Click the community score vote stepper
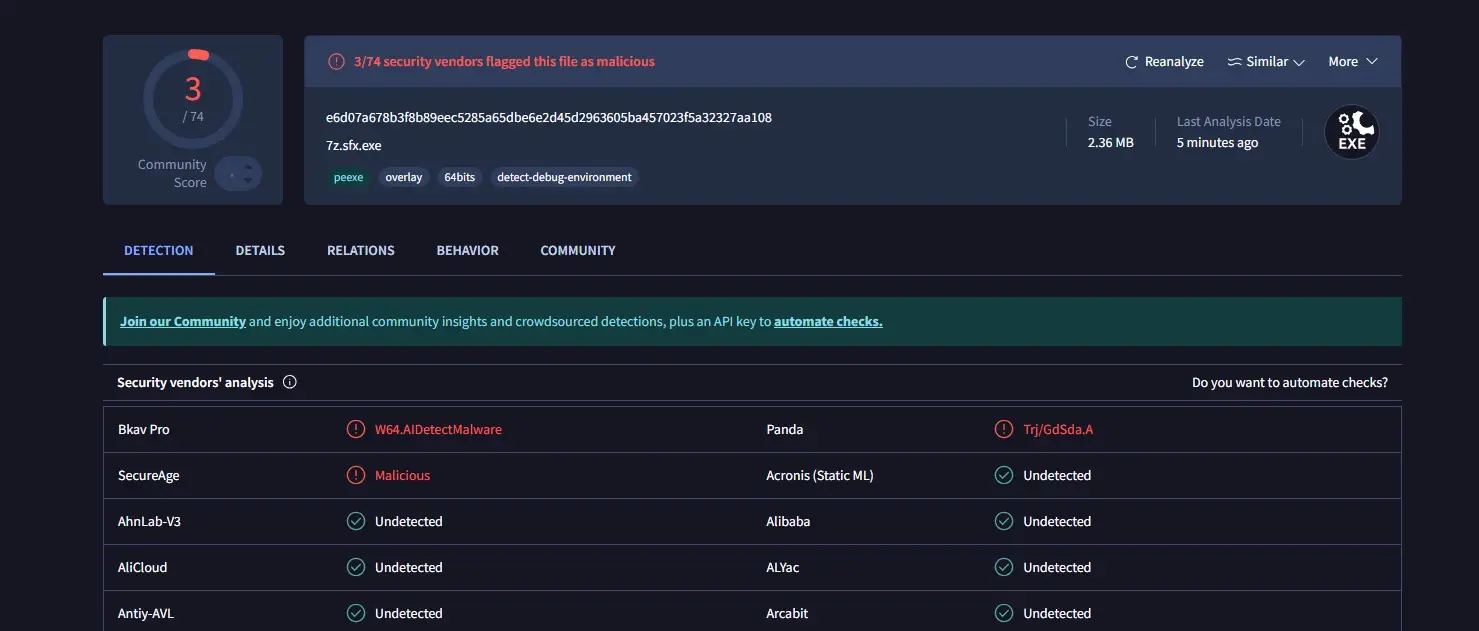 [238, 174]
